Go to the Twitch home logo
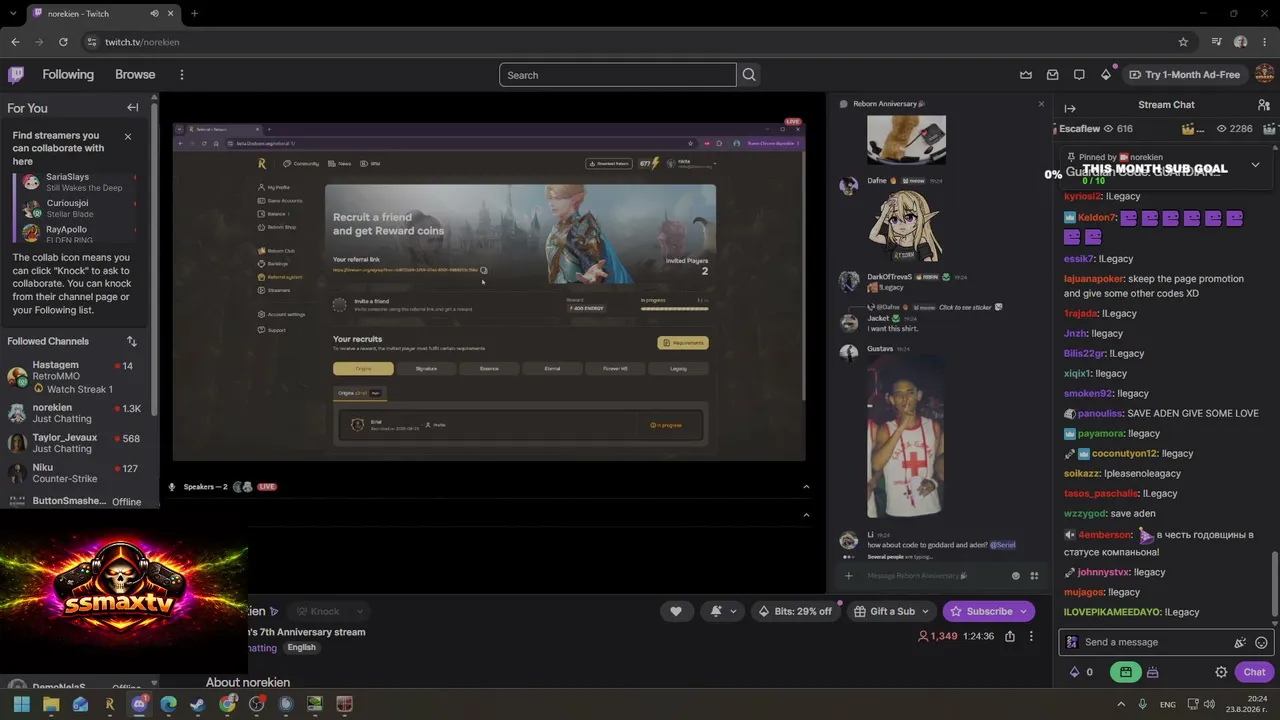This screenshot has height=720, width=1280. 16,74
